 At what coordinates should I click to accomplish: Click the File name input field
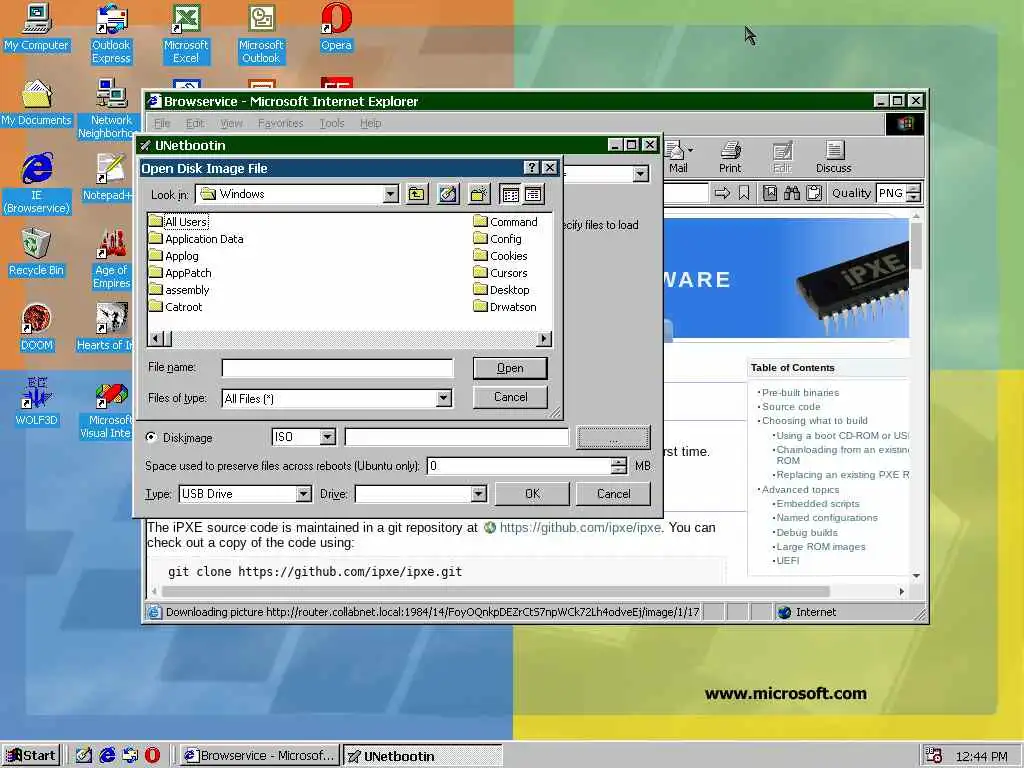338,368
